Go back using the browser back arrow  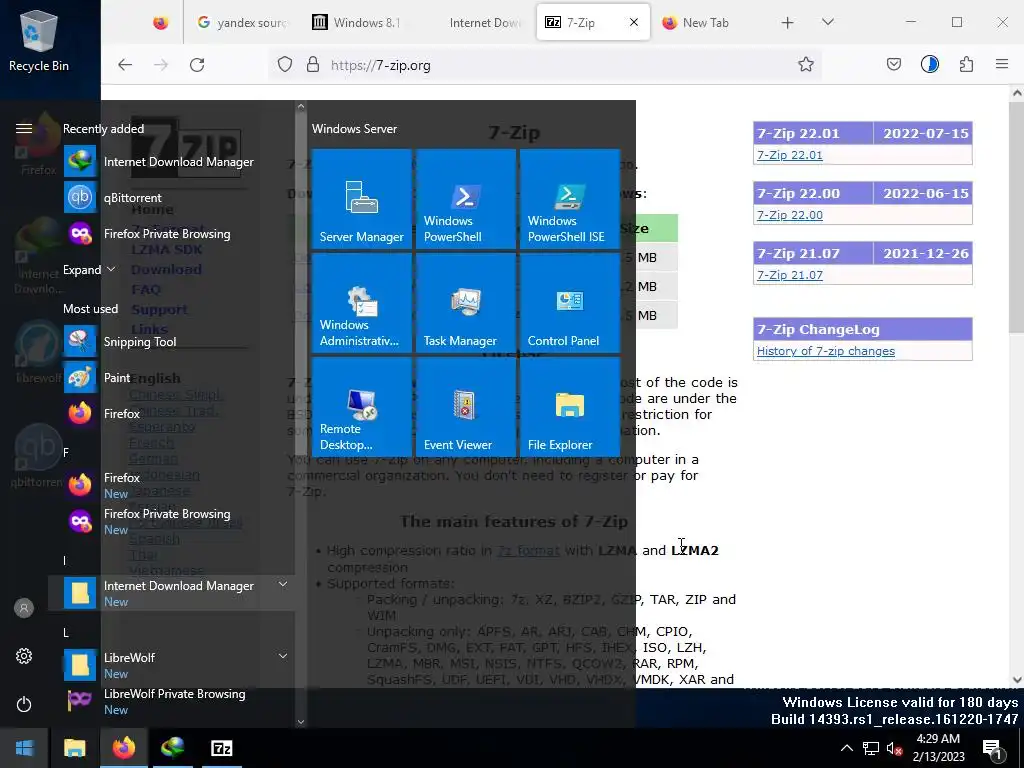point(125,65)
